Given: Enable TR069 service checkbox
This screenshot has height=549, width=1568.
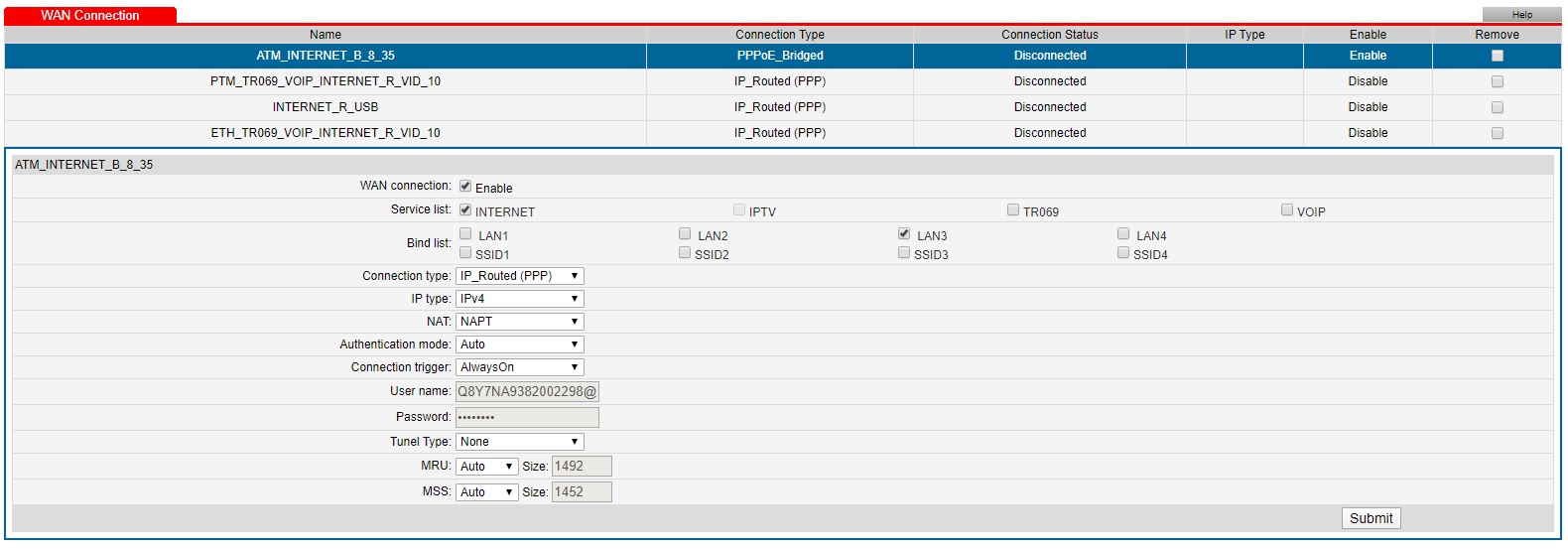Looking at the screenshot, I should pyautogui.click(x=1013, y=209).
